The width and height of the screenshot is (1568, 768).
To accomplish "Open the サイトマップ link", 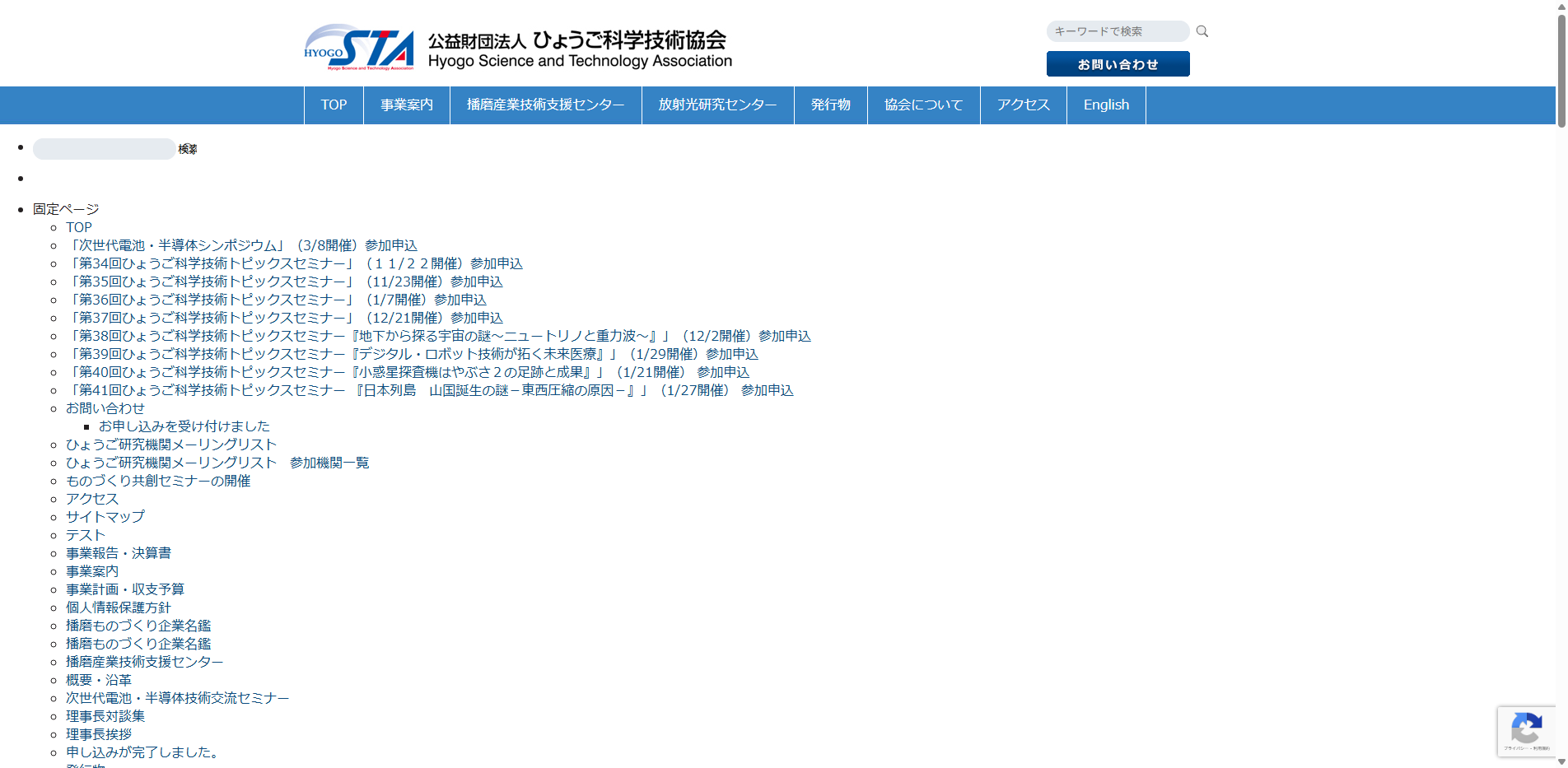I will pyautogui.click(x=105, y=517).
